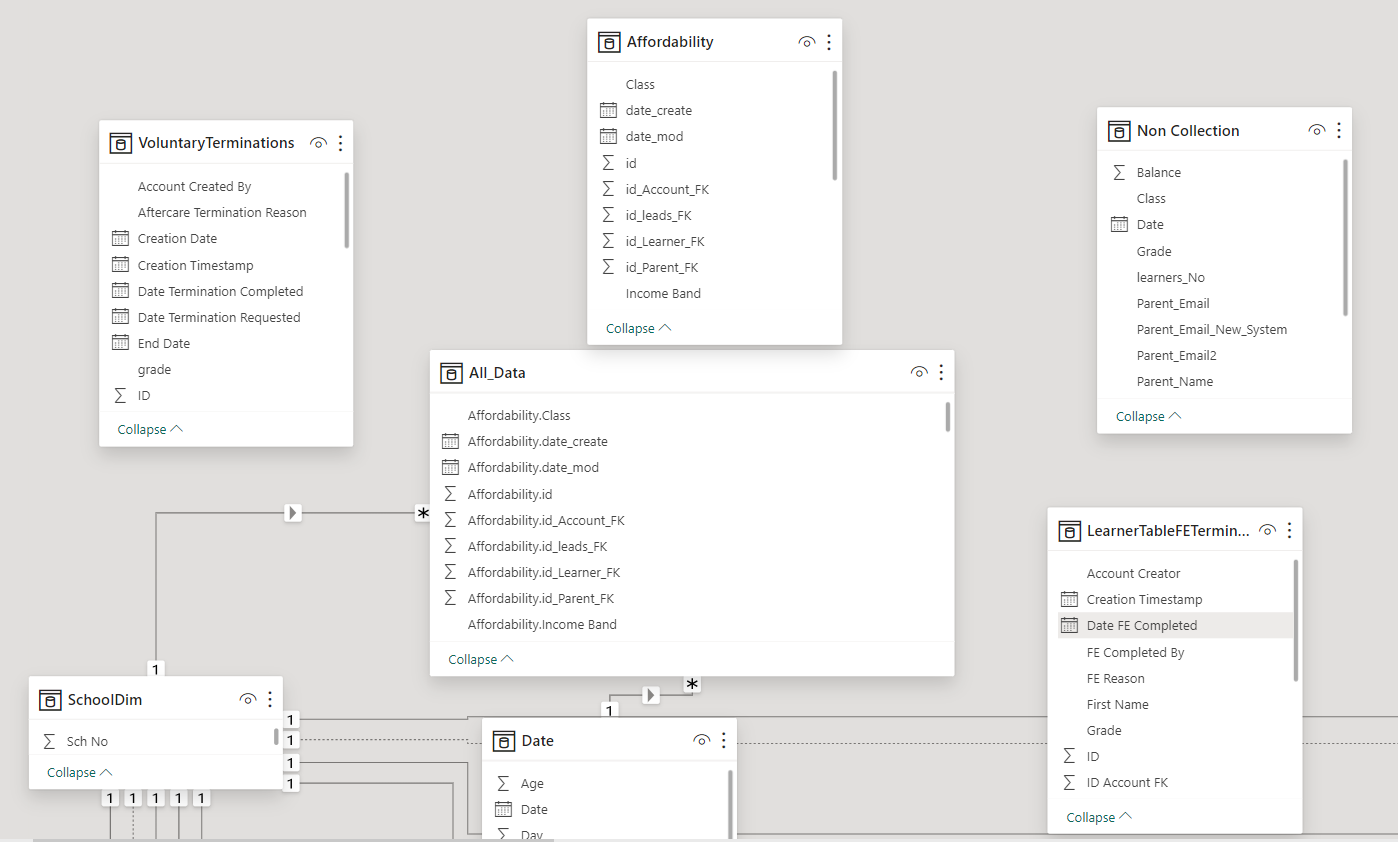Image resolution: width=1398 pixels, height=842 pixels.
Task: Click the All_Data table header icon
Action: (x=451, y=373)
